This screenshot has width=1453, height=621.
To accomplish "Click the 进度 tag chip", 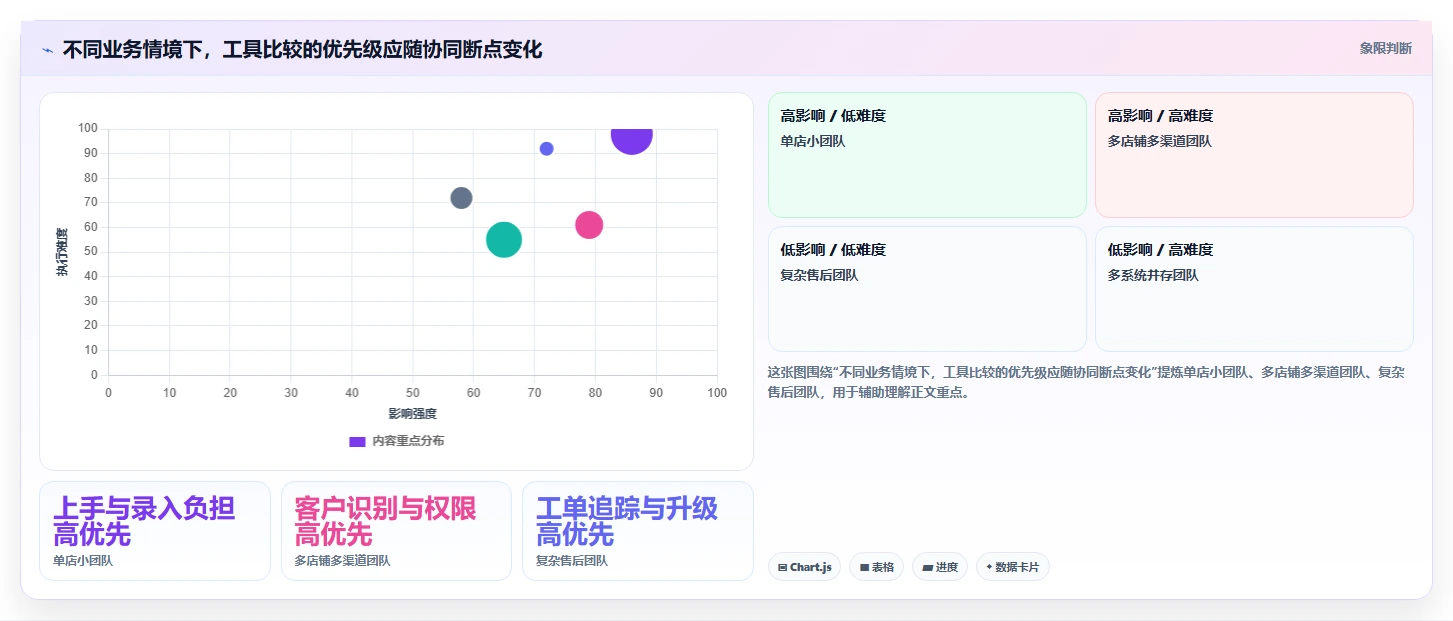I will click(x=940, y=567).
